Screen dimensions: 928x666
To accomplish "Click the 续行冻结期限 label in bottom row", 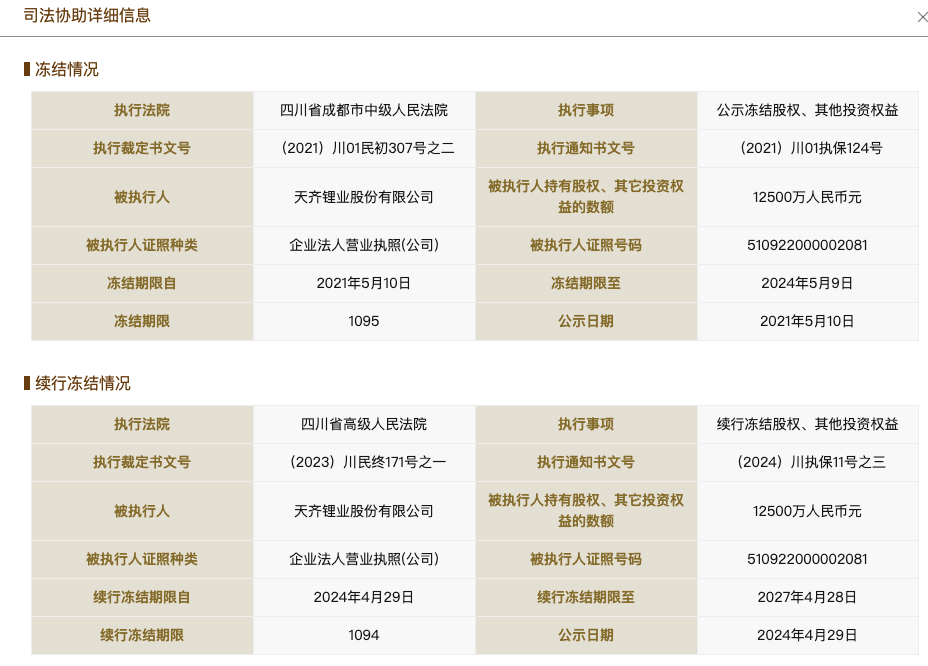I will tap(142, 635).
